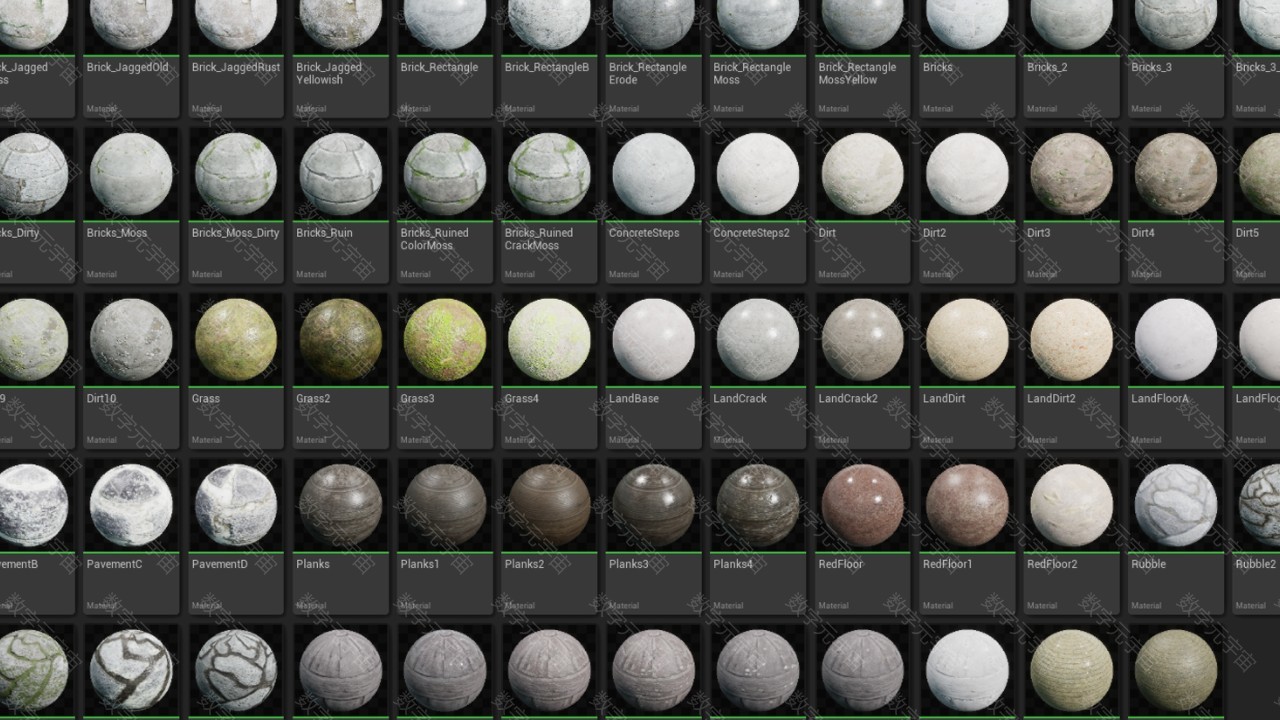Viewport: 1280px width, 720px height.
Task: Select the Bricks_Ruined CrackMoss material
Action: pyautogui.click(x=549, y=204)
